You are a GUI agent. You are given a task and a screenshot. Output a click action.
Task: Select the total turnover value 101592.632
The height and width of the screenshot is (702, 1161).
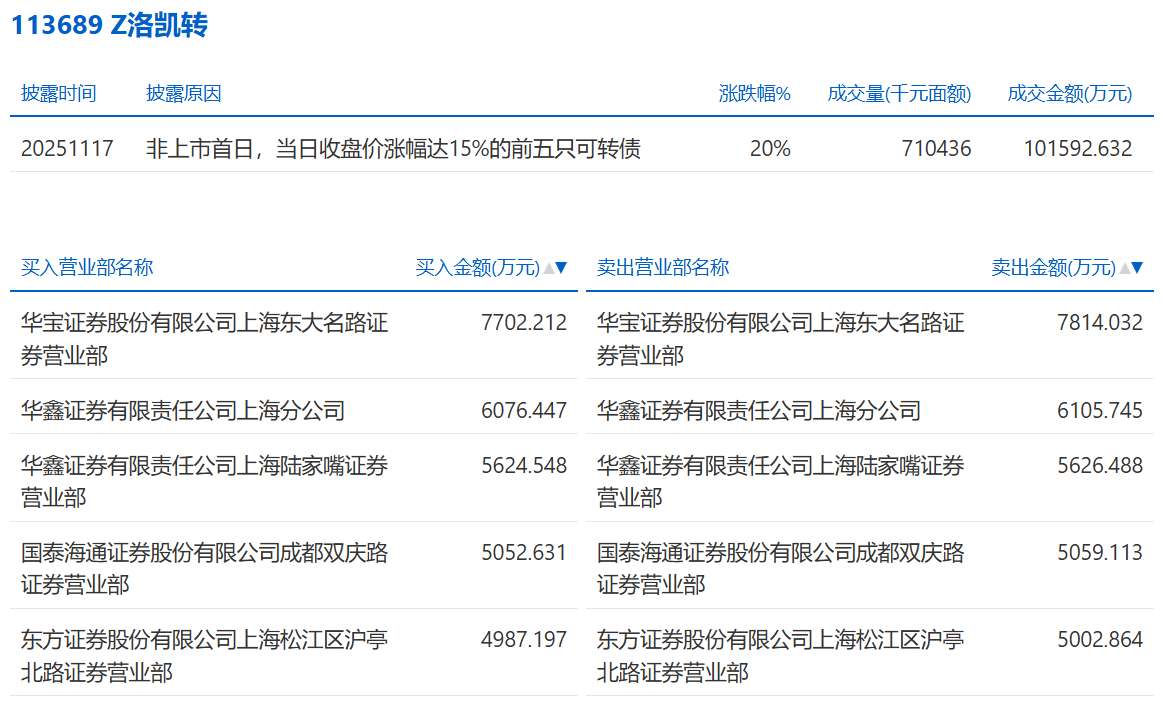click(1078, 149)
